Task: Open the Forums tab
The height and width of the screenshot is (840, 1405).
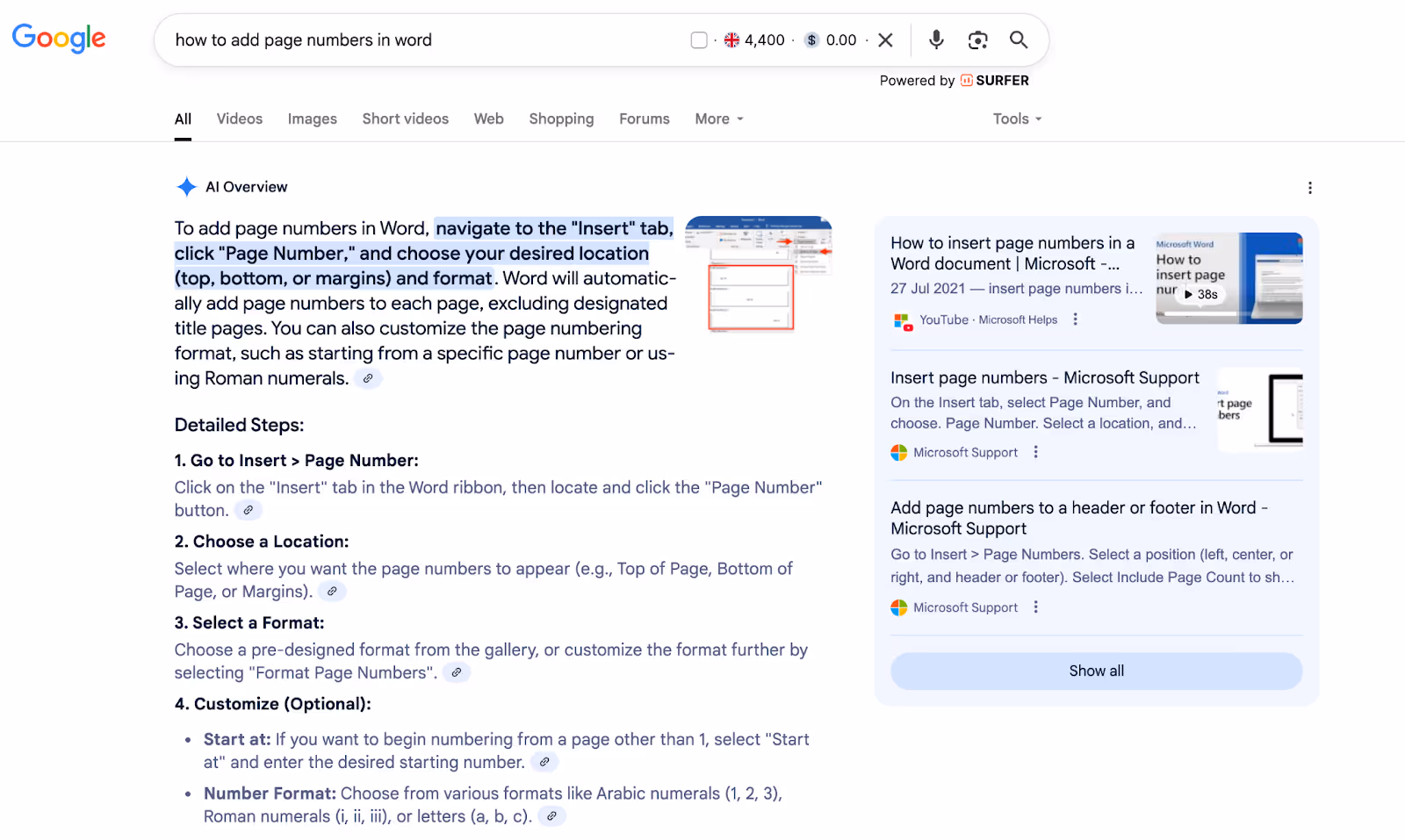Action: click(645, 118)
